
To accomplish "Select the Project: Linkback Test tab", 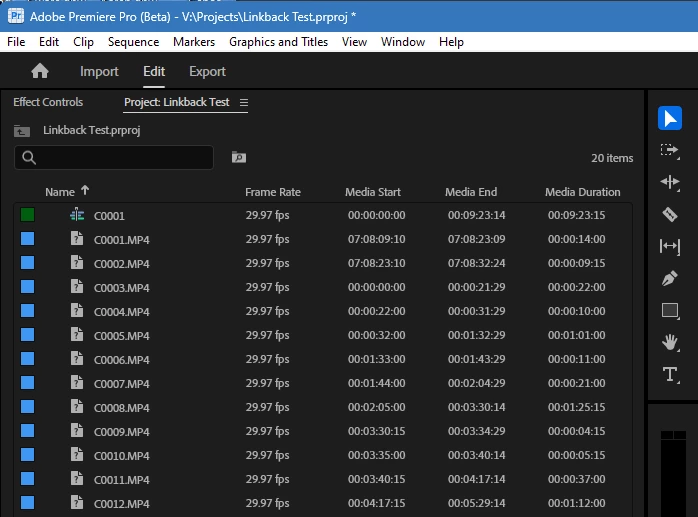I will [x=177, y=102].
